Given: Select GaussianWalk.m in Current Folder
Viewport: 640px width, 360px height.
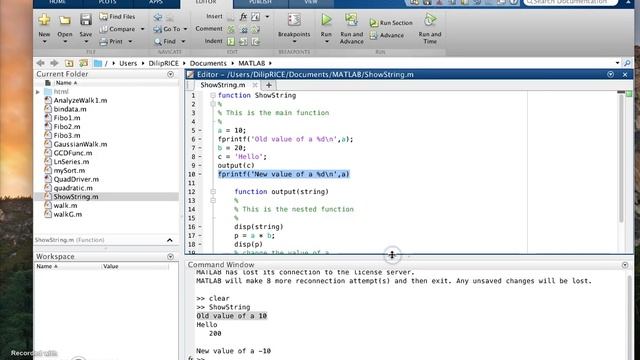Looking at the screenshot, I should [x=80, y=144].
